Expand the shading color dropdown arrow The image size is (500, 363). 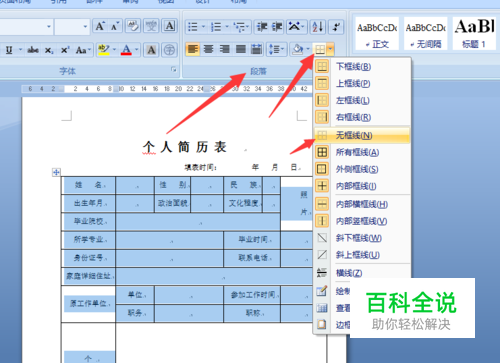pos(308,50)
